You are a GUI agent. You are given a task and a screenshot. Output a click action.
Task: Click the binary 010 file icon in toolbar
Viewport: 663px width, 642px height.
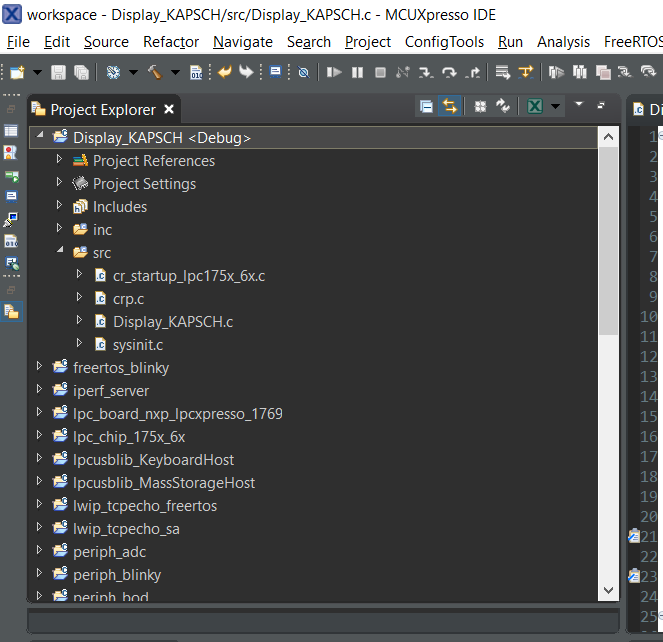196,73
